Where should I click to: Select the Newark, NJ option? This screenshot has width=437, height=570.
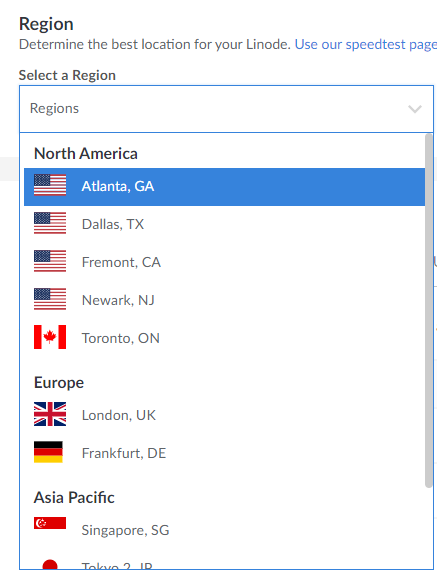(224, 300)
